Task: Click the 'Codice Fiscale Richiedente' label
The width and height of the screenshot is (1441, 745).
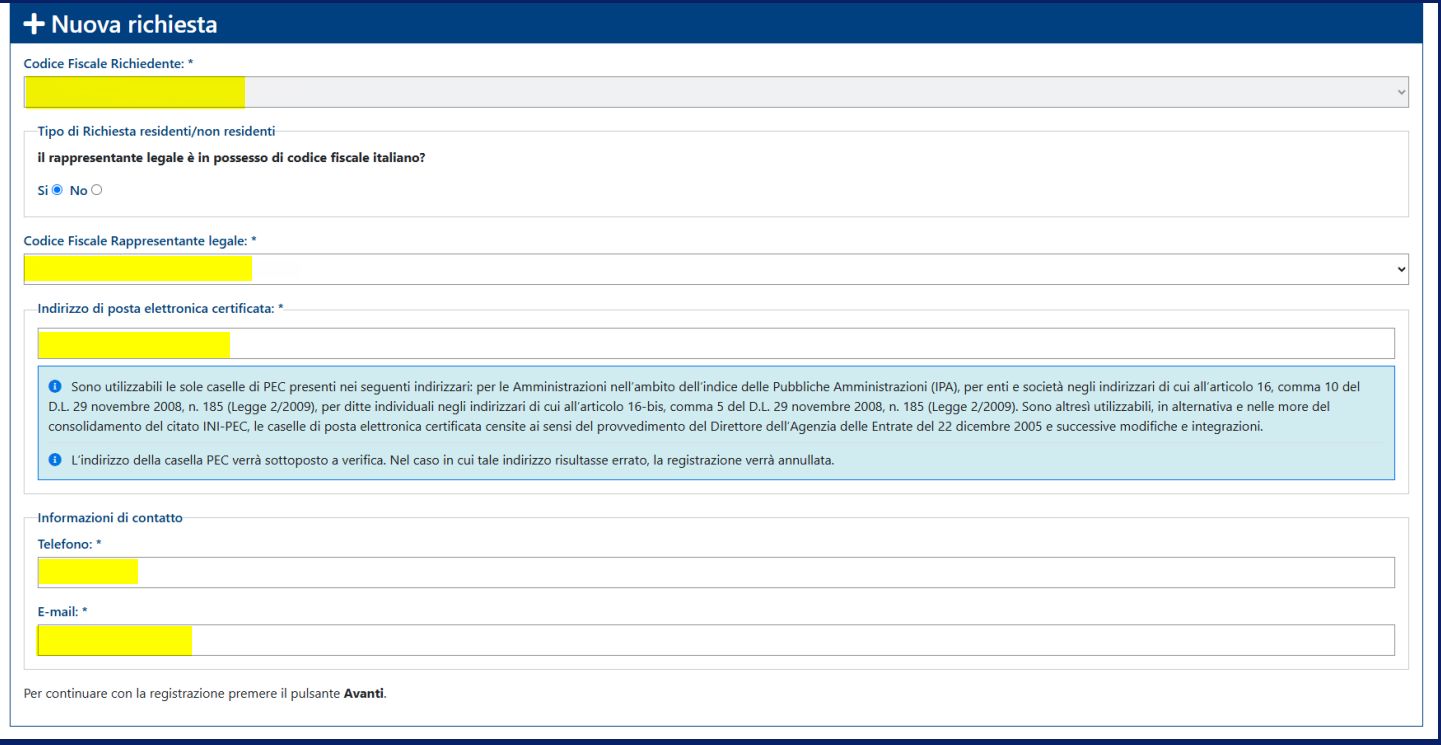Action: coord(109,63)
